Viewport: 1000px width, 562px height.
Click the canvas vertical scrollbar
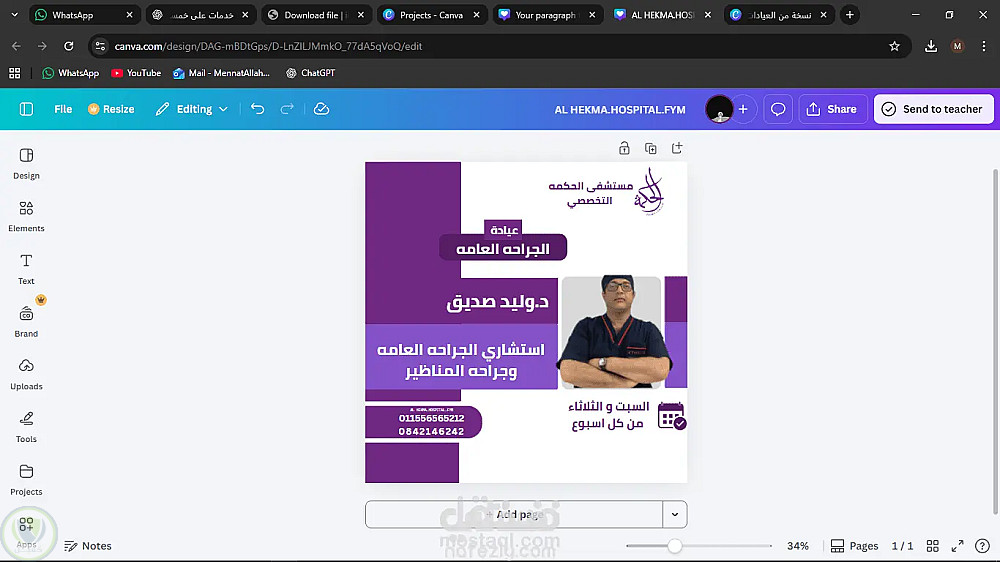pos(995,341)
